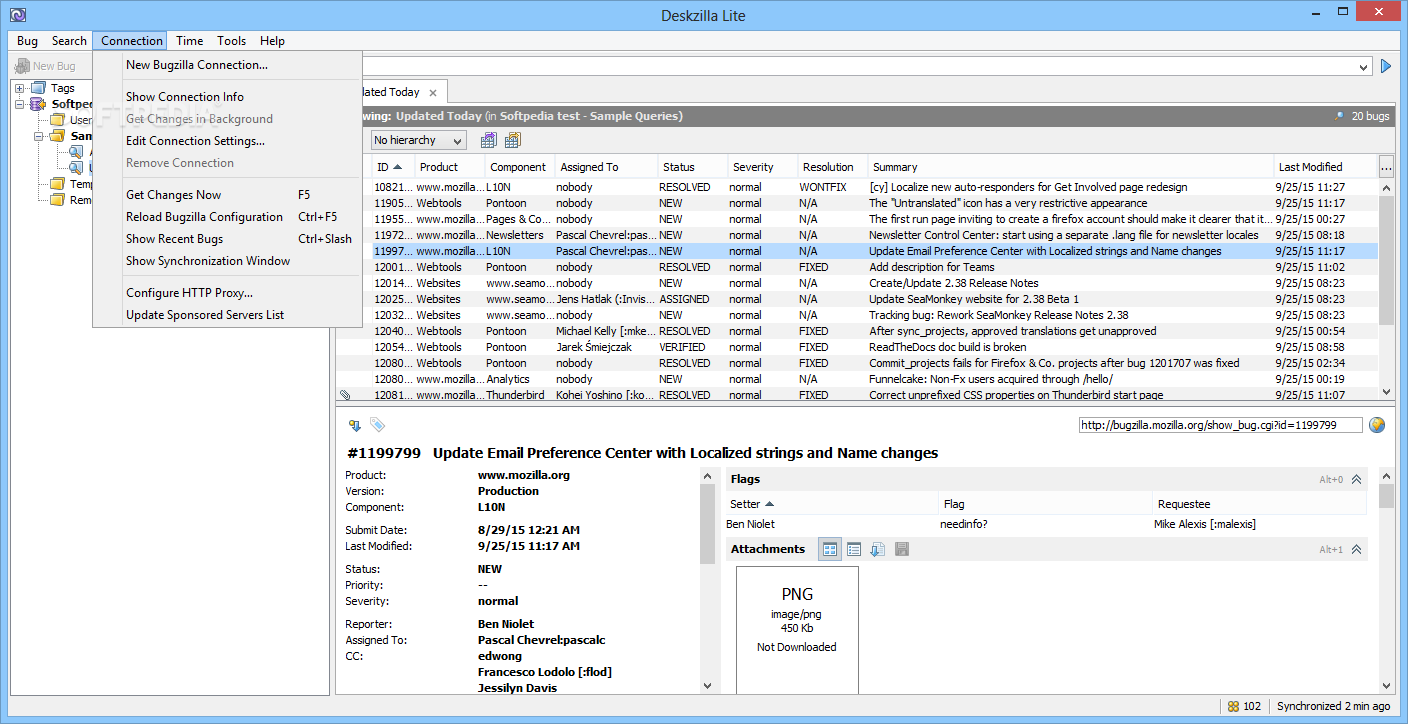Choose Show Synchronization Window
The height and width of the screenshot is (724, 1408).
click(x=227, y=261)
